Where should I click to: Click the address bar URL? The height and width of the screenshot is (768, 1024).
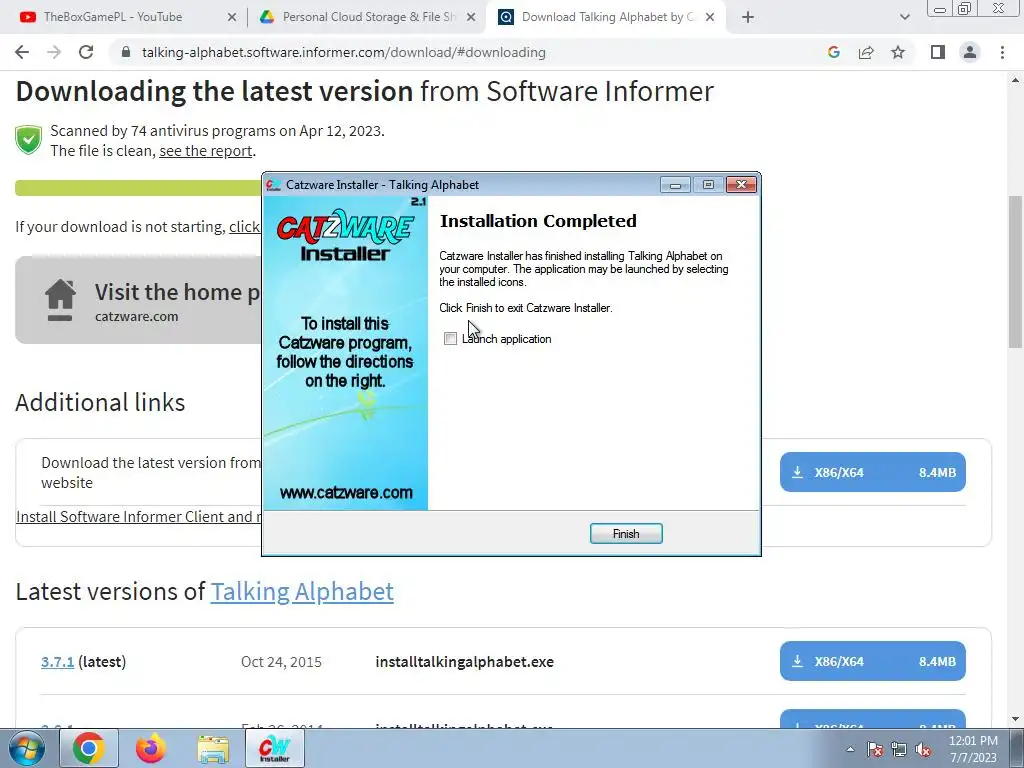[x=344, y=52]
